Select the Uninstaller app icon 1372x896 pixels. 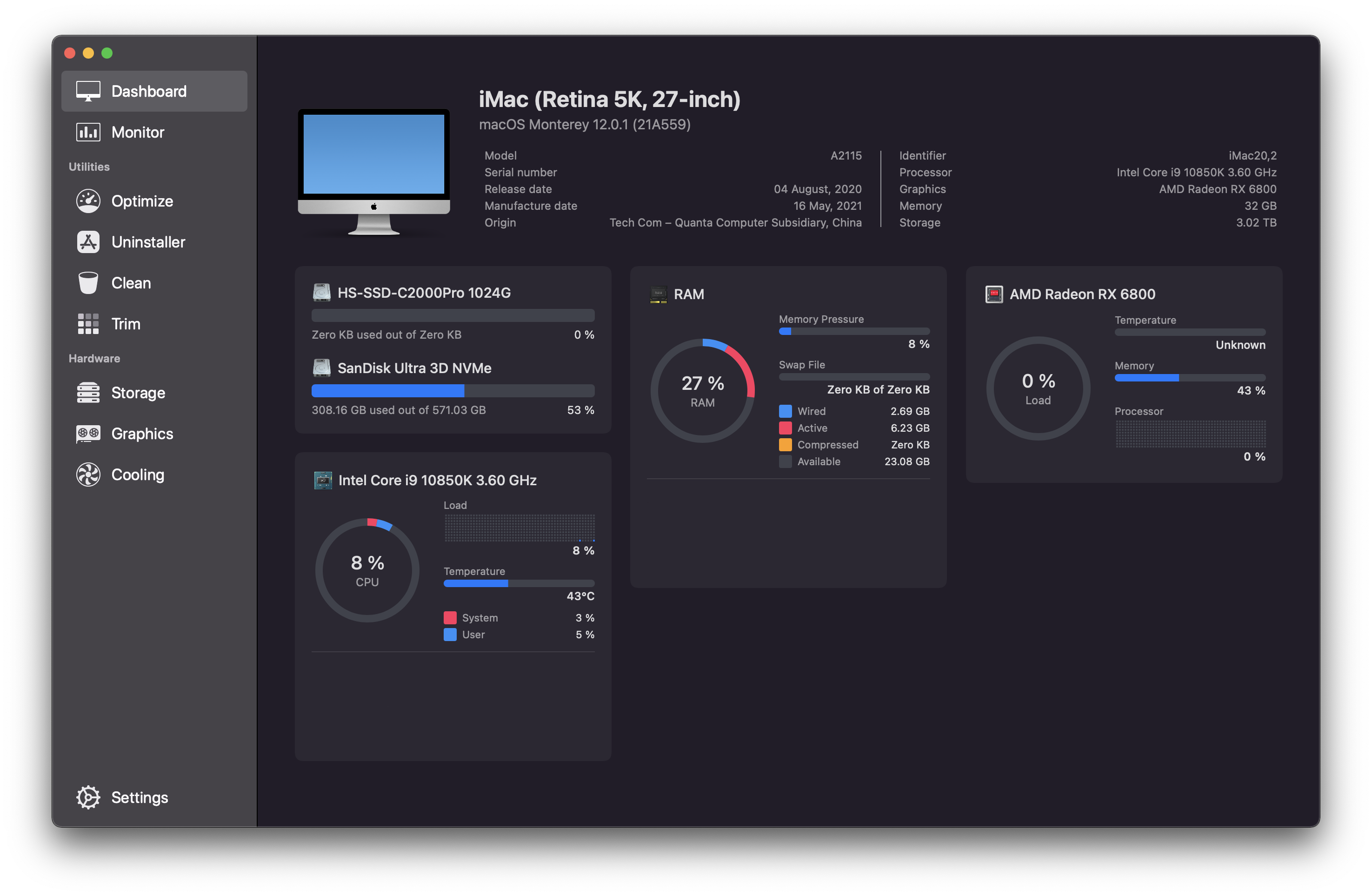coord(88,242)
